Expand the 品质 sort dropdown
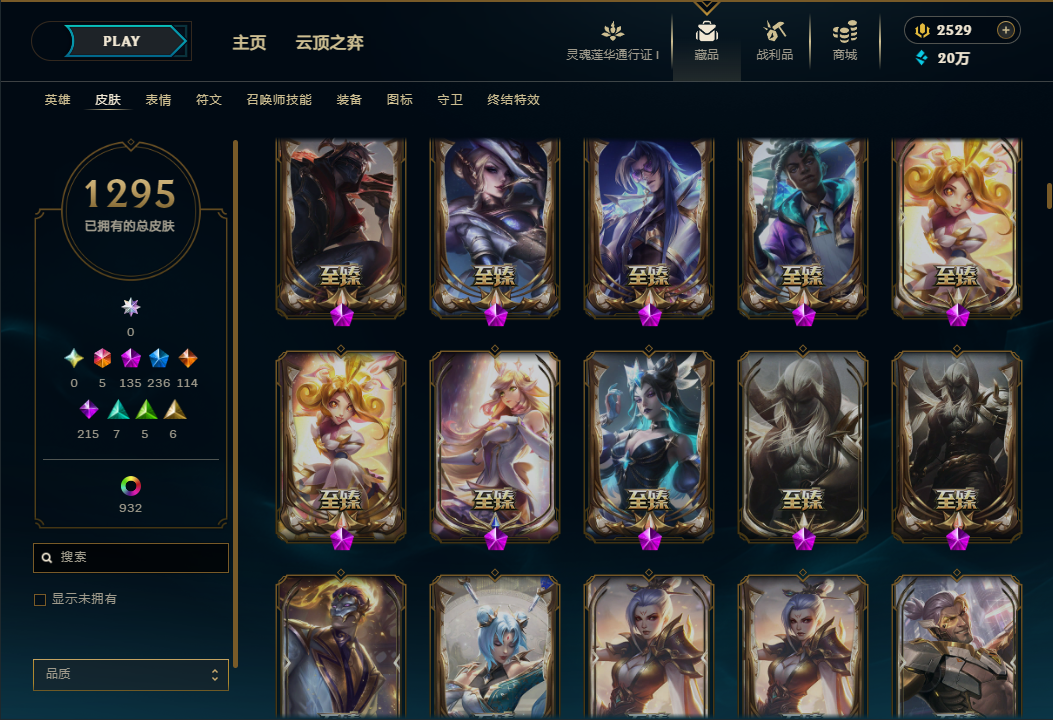 click(x=131, y=674)
